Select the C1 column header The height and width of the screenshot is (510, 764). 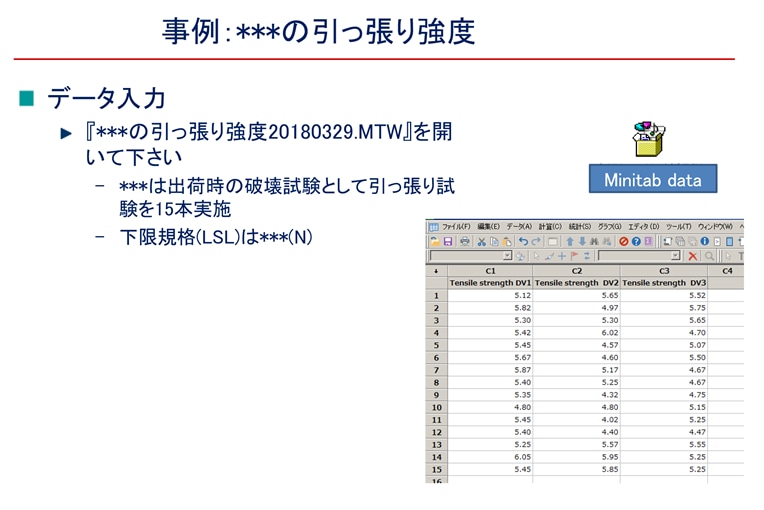click(490, 271)
